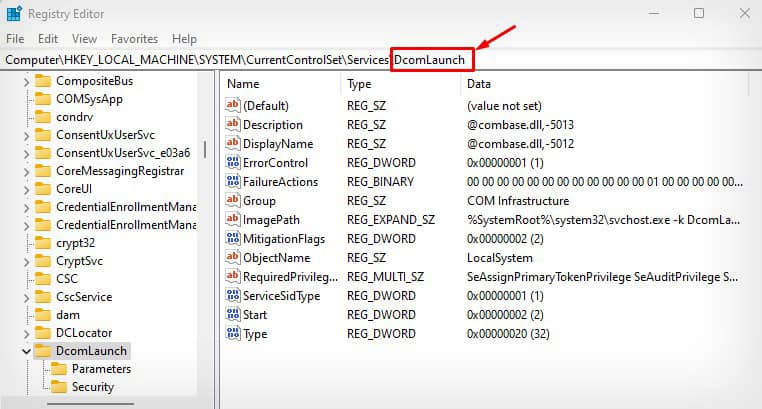Expand the ConsentUxUserSvc key

[x=26, y=136]
